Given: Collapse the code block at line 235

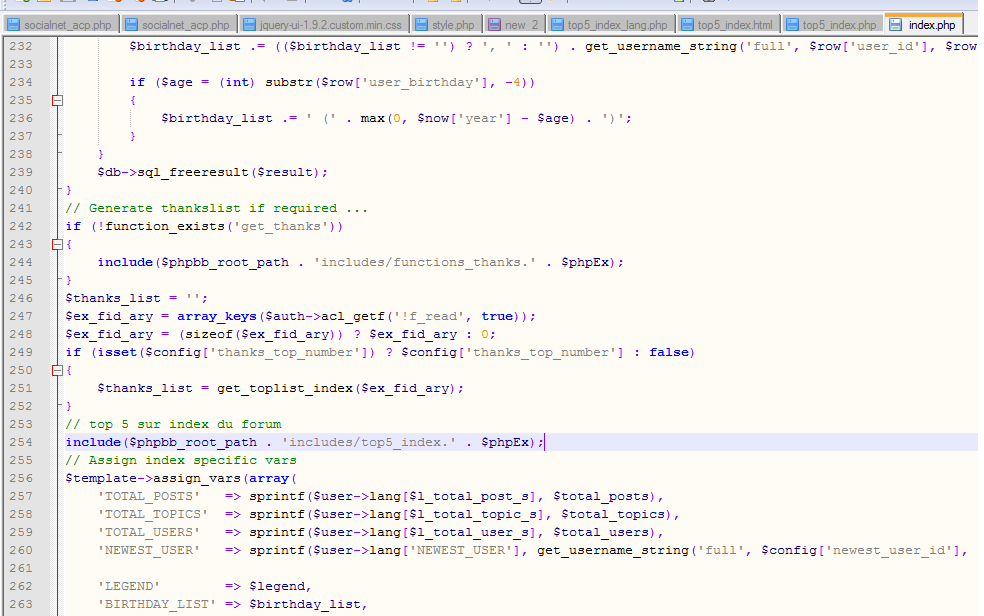Looking at the screenshot, I should click(57, 100).
